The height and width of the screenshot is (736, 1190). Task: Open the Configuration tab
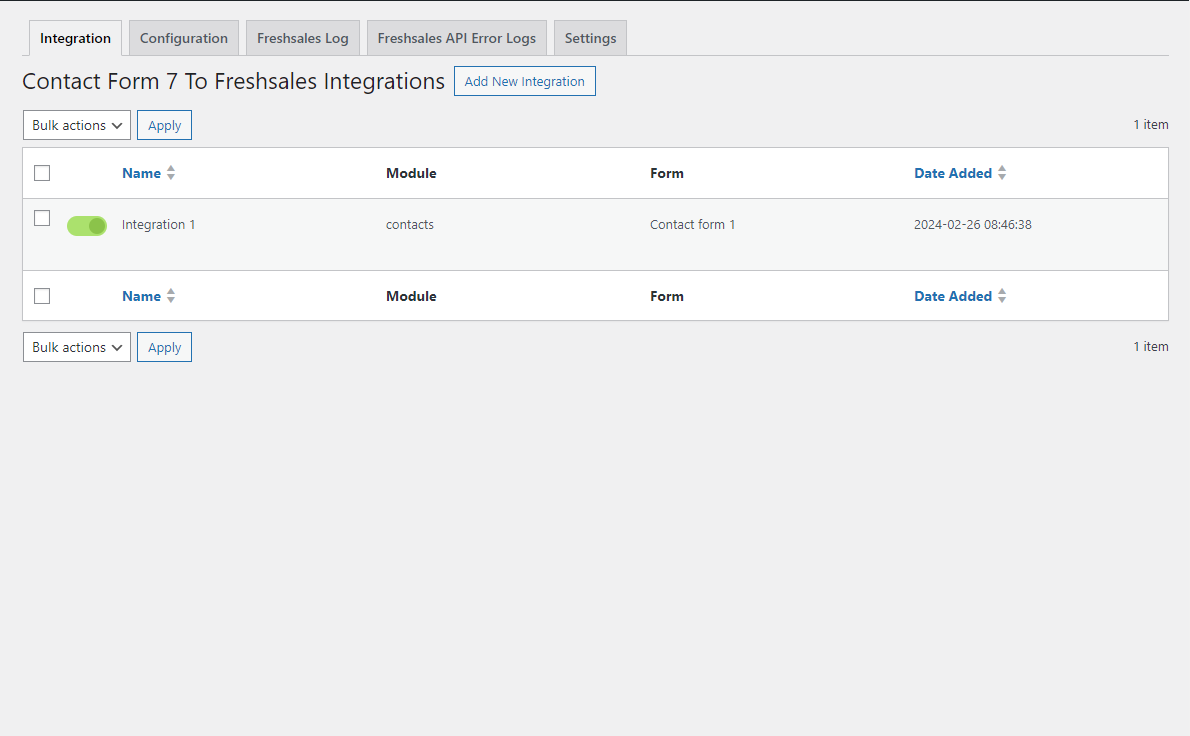(x=184, y=38)
